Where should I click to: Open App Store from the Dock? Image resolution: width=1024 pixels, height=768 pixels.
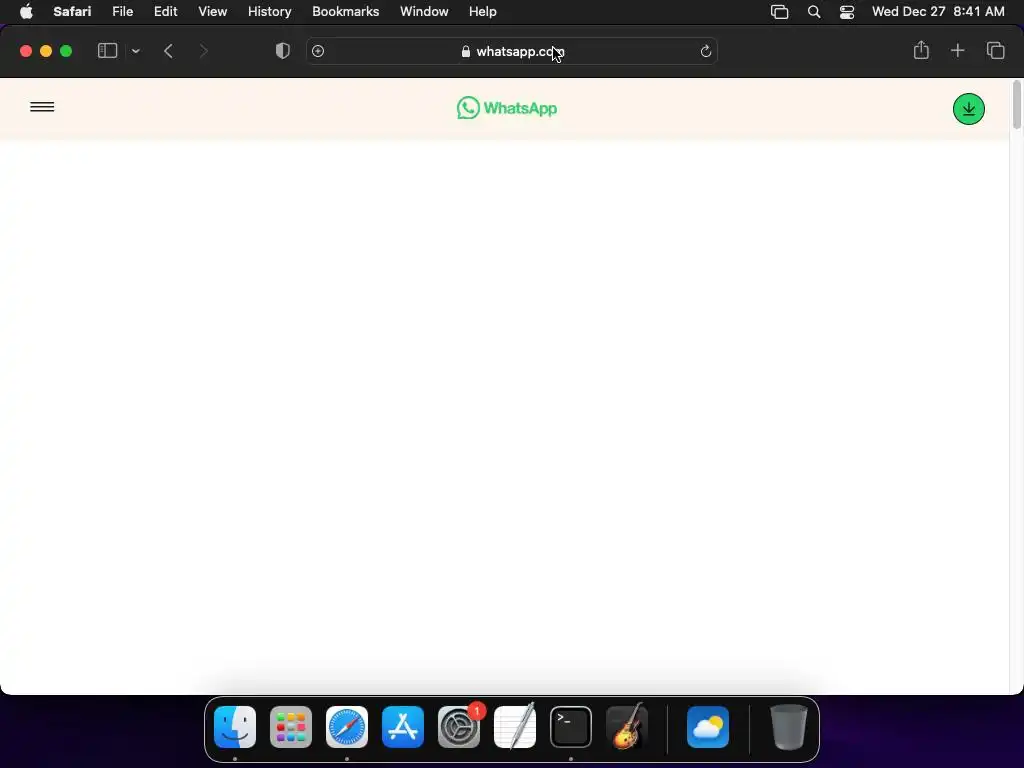[x=403, y=727]
